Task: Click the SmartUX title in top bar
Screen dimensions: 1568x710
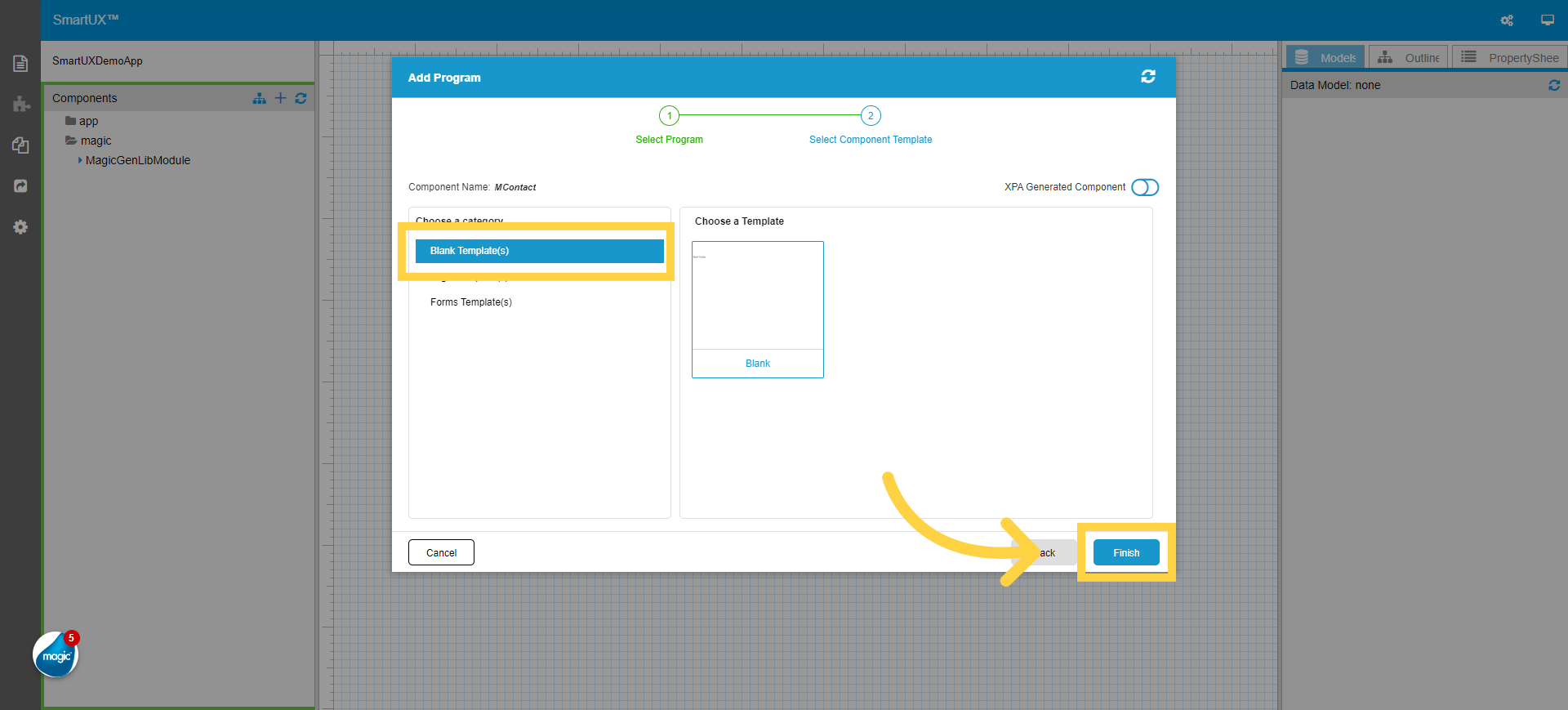Action: point(86,20)
